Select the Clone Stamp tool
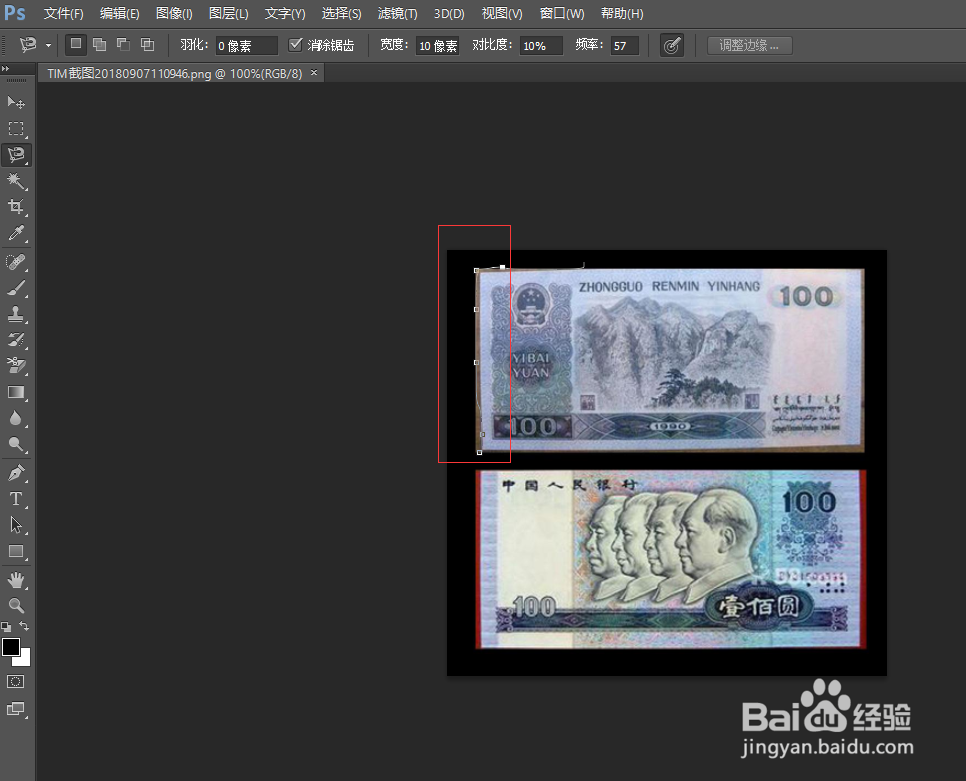Image resolution: width=966 pixels, height=781 pixels. (x=16, y=314)
